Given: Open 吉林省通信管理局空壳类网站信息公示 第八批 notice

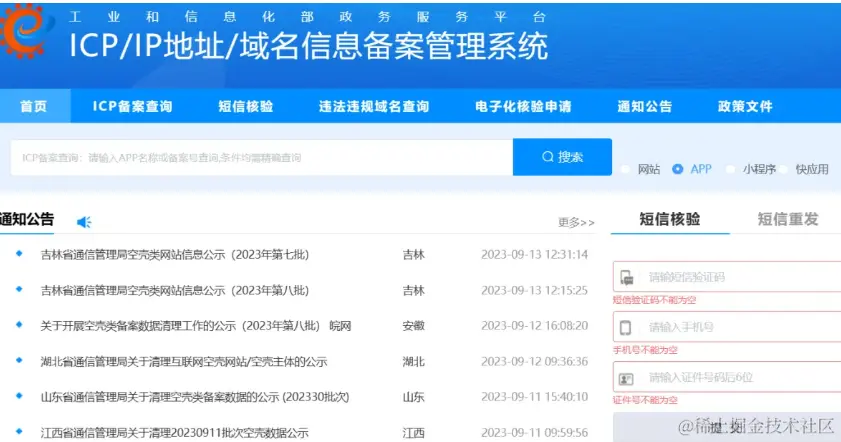Looking at the screenshot, I should (175, 290).
